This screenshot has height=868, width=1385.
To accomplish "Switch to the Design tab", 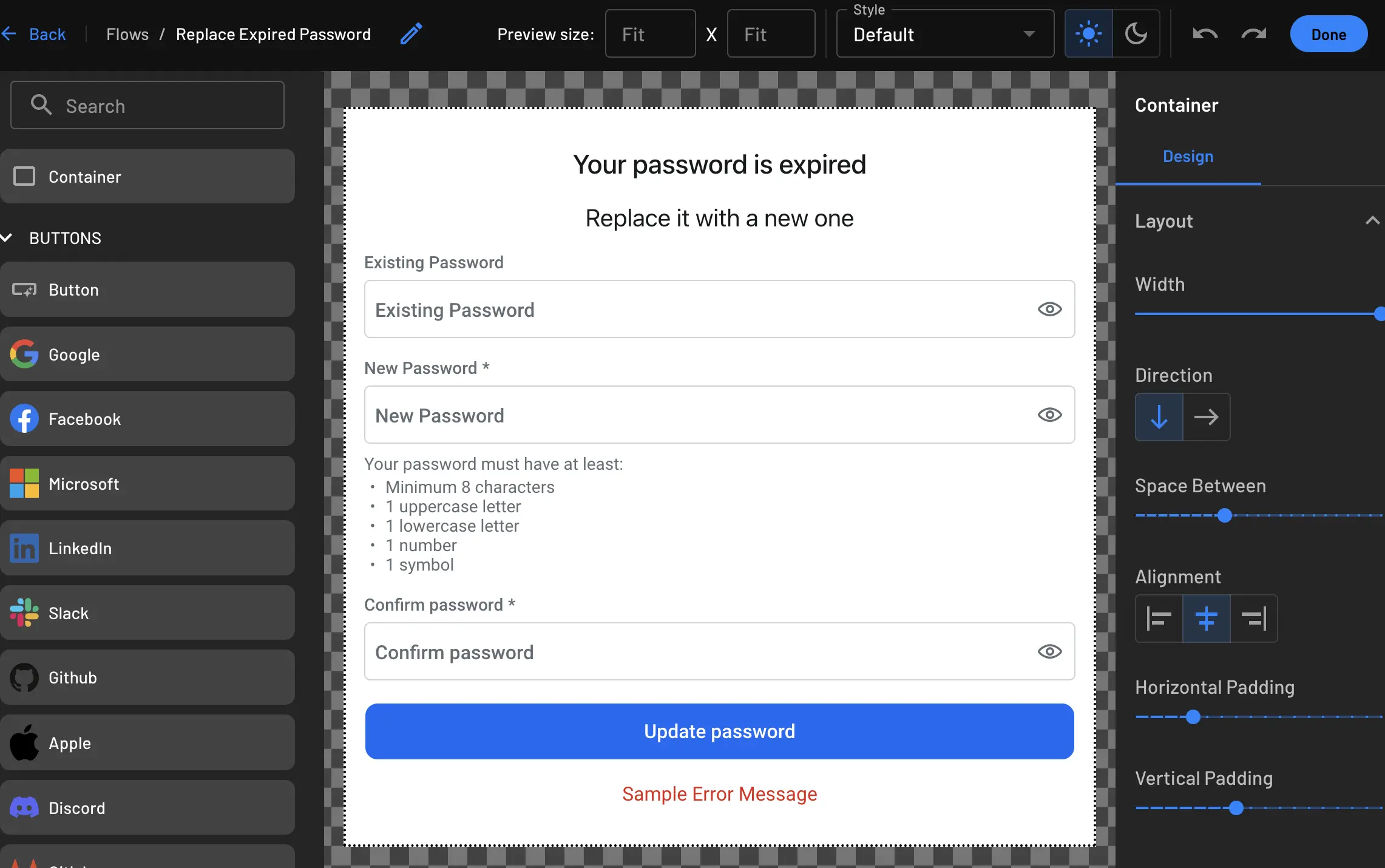I will [1188, 157].
